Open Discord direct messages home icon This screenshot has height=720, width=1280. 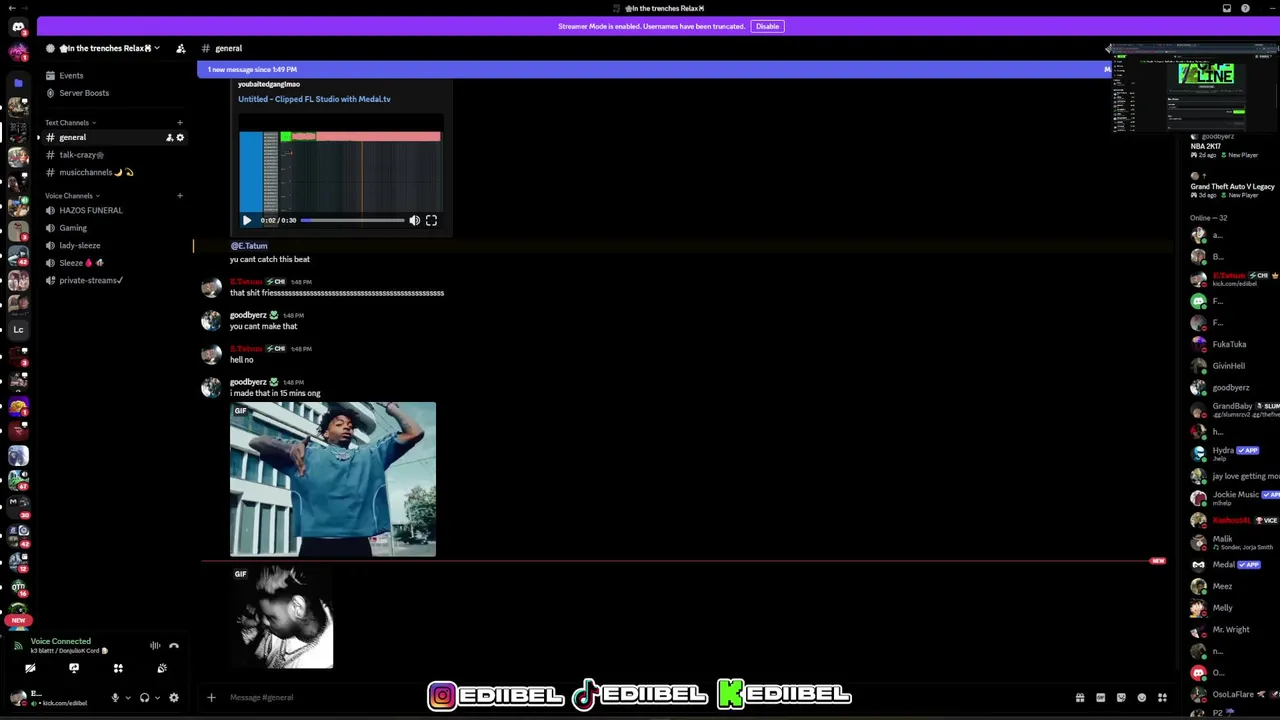tap(18, 27)
